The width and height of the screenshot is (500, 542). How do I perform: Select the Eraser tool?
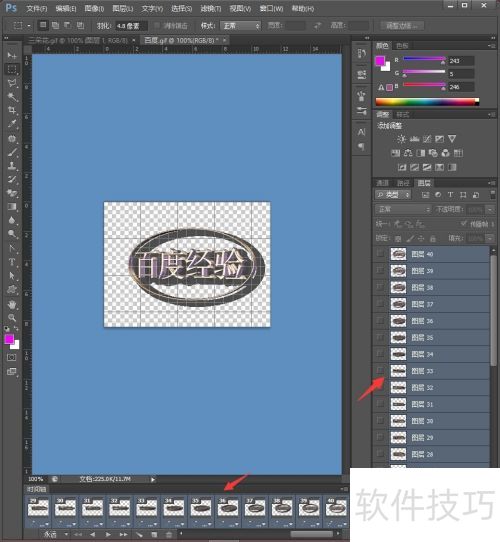tap(12, 193)
